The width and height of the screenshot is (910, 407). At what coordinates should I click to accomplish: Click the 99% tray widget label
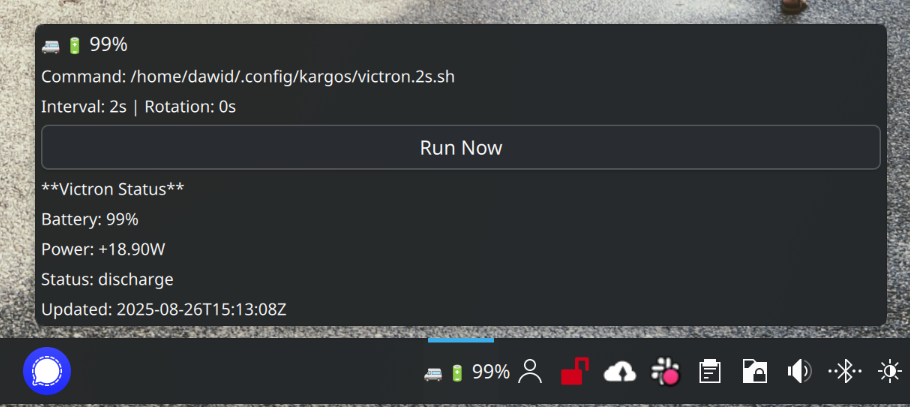[x=490, y=372]
